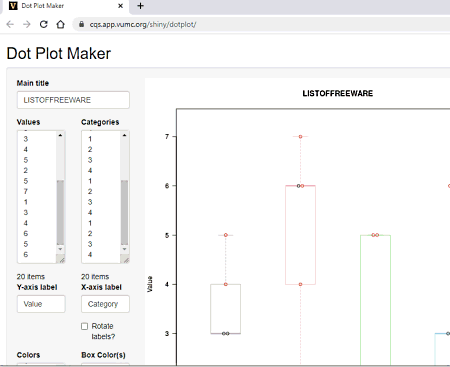Click the green box plot
The height and width of the screenshot is (367, 450).
pos(375,300)
